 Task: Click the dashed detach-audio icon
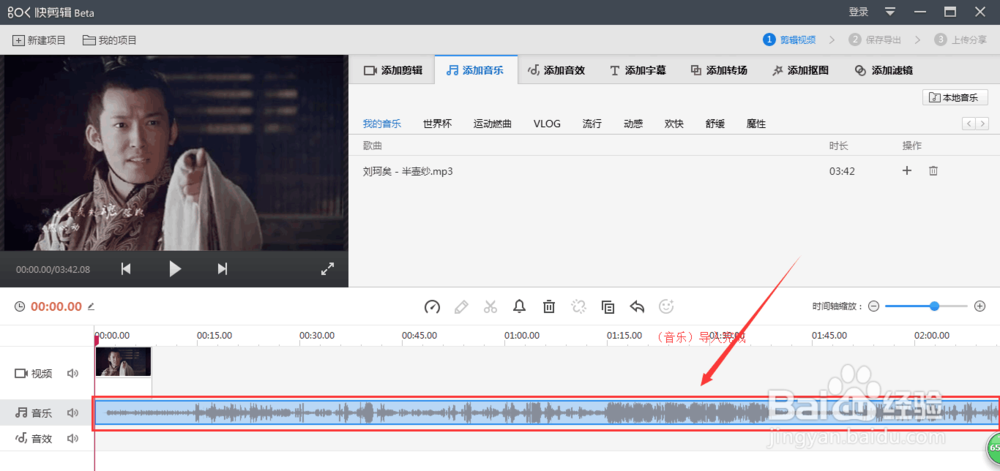pyautogui.click(x=578, y=307)
